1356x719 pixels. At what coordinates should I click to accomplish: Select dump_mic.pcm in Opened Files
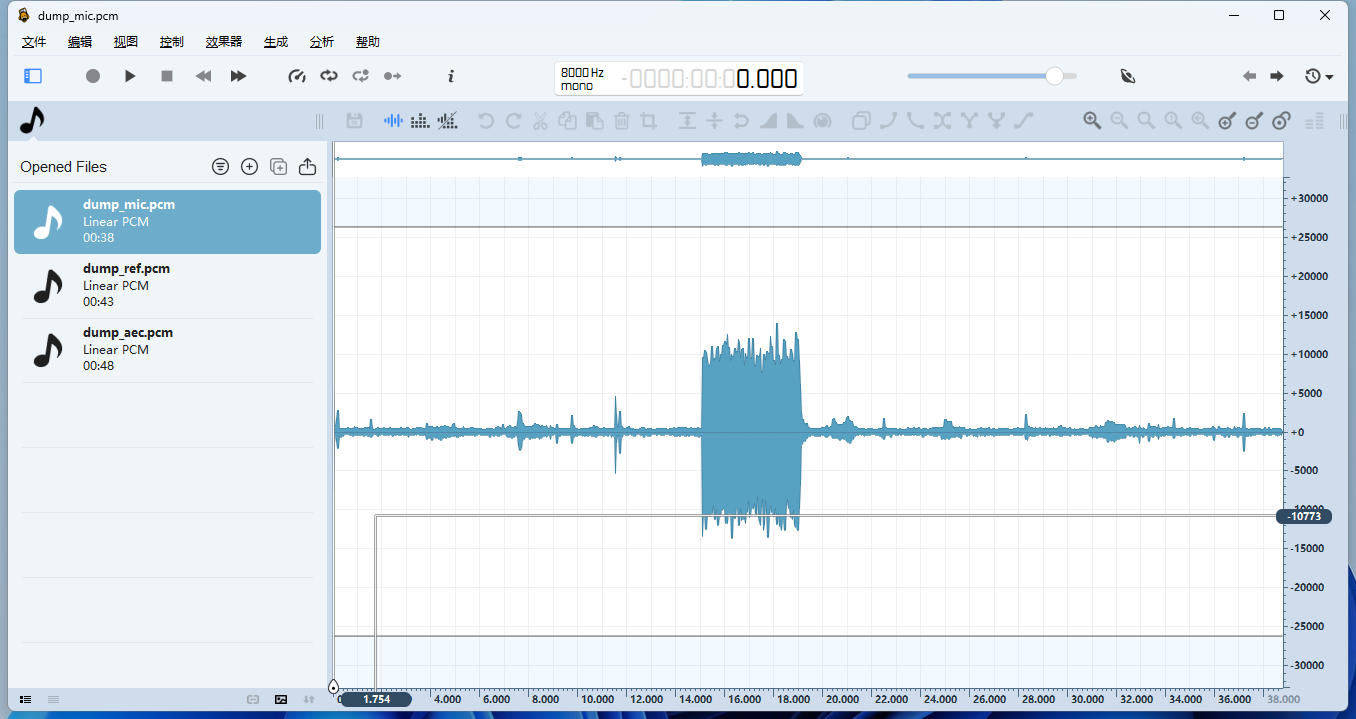pos(167,222)
